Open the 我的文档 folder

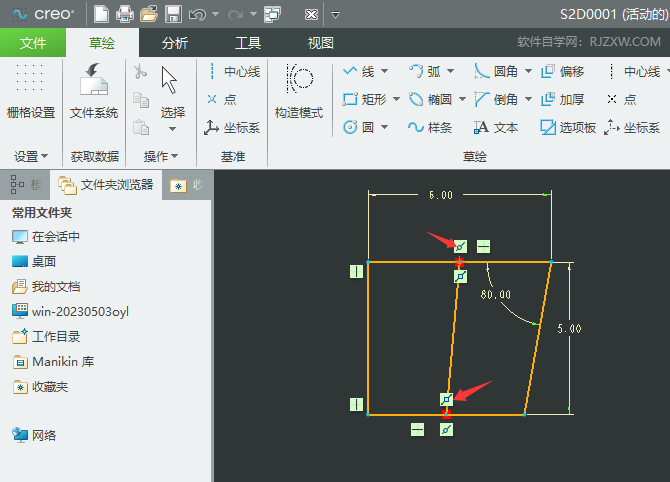tap(46, 287)
